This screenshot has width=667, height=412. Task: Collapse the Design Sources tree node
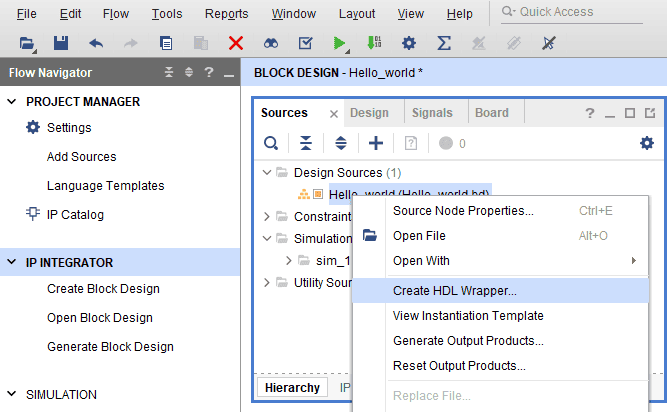pyautogui.click(x=267, y=173)
